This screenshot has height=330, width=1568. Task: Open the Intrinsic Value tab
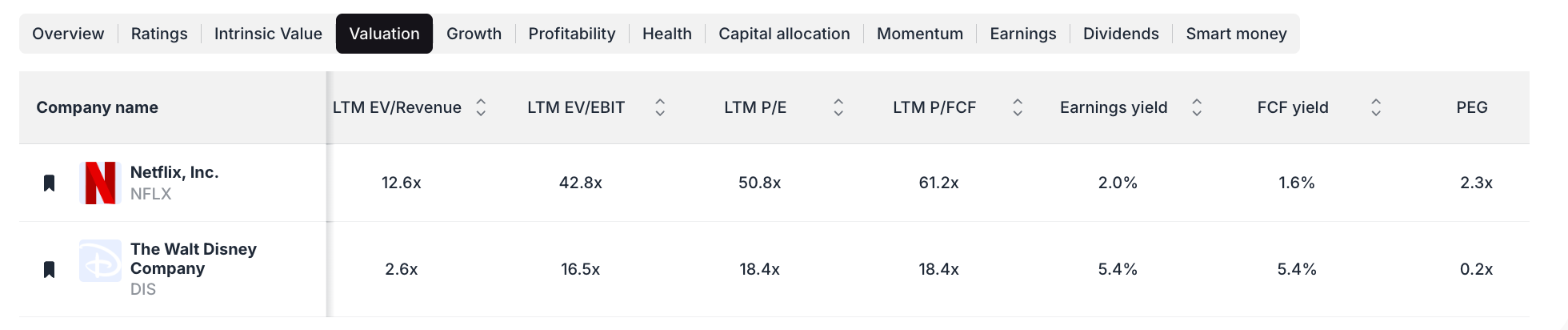268,34
